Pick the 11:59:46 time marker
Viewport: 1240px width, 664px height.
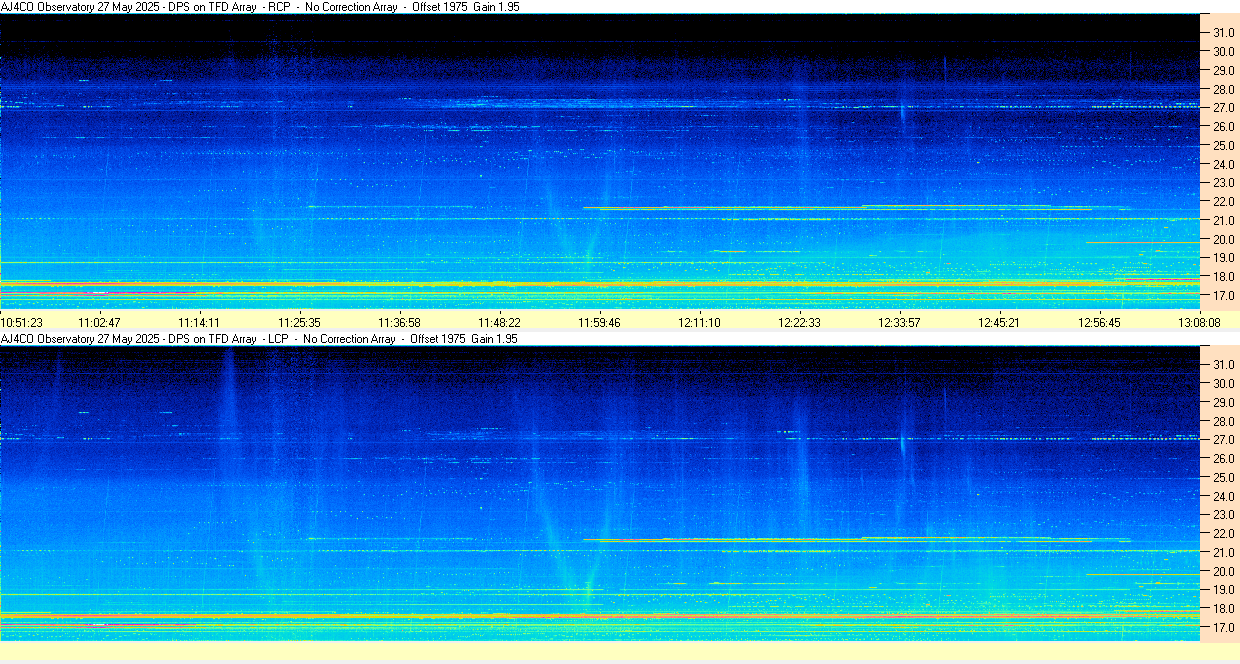tap(599, 322)
